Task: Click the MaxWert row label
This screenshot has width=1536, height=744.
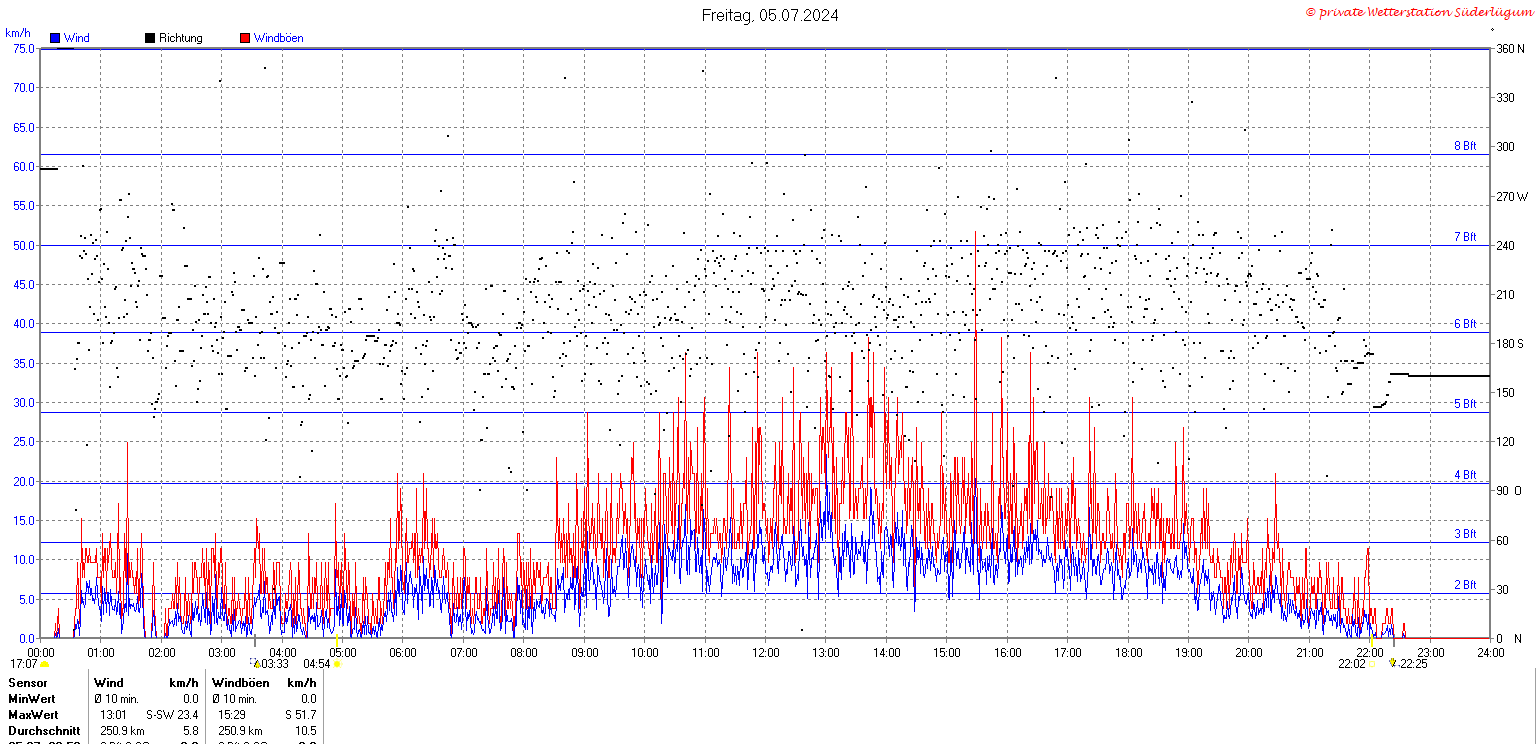Action: click(x=33, y=715)
